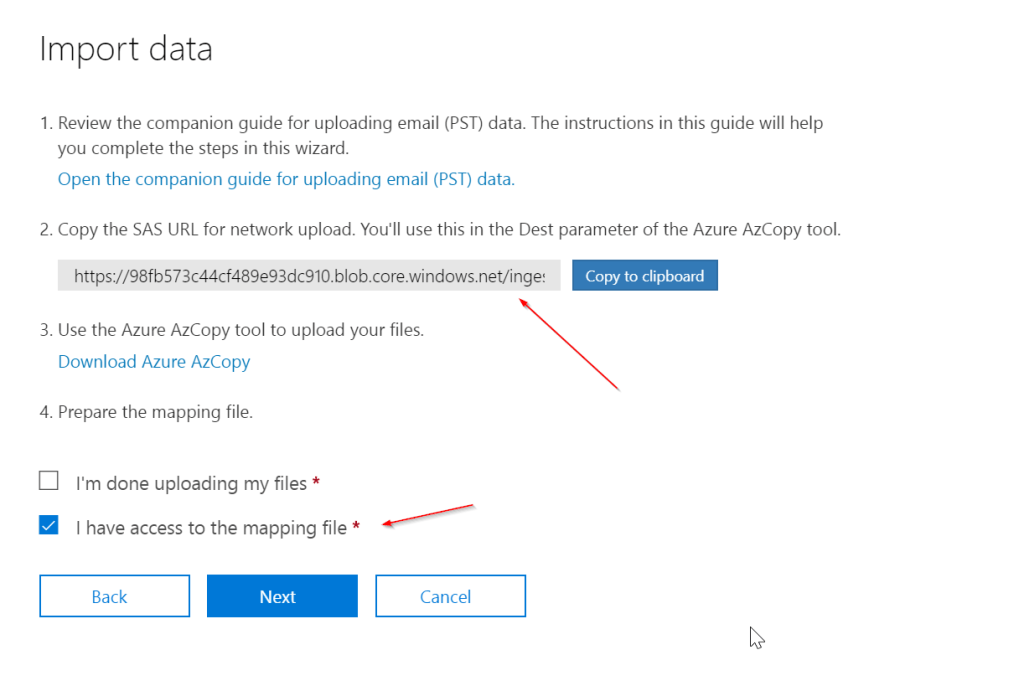The width and height of the screenshot is (1024, 691).
Task: Proceed by clicking the Next button
Action: [282, 597]
